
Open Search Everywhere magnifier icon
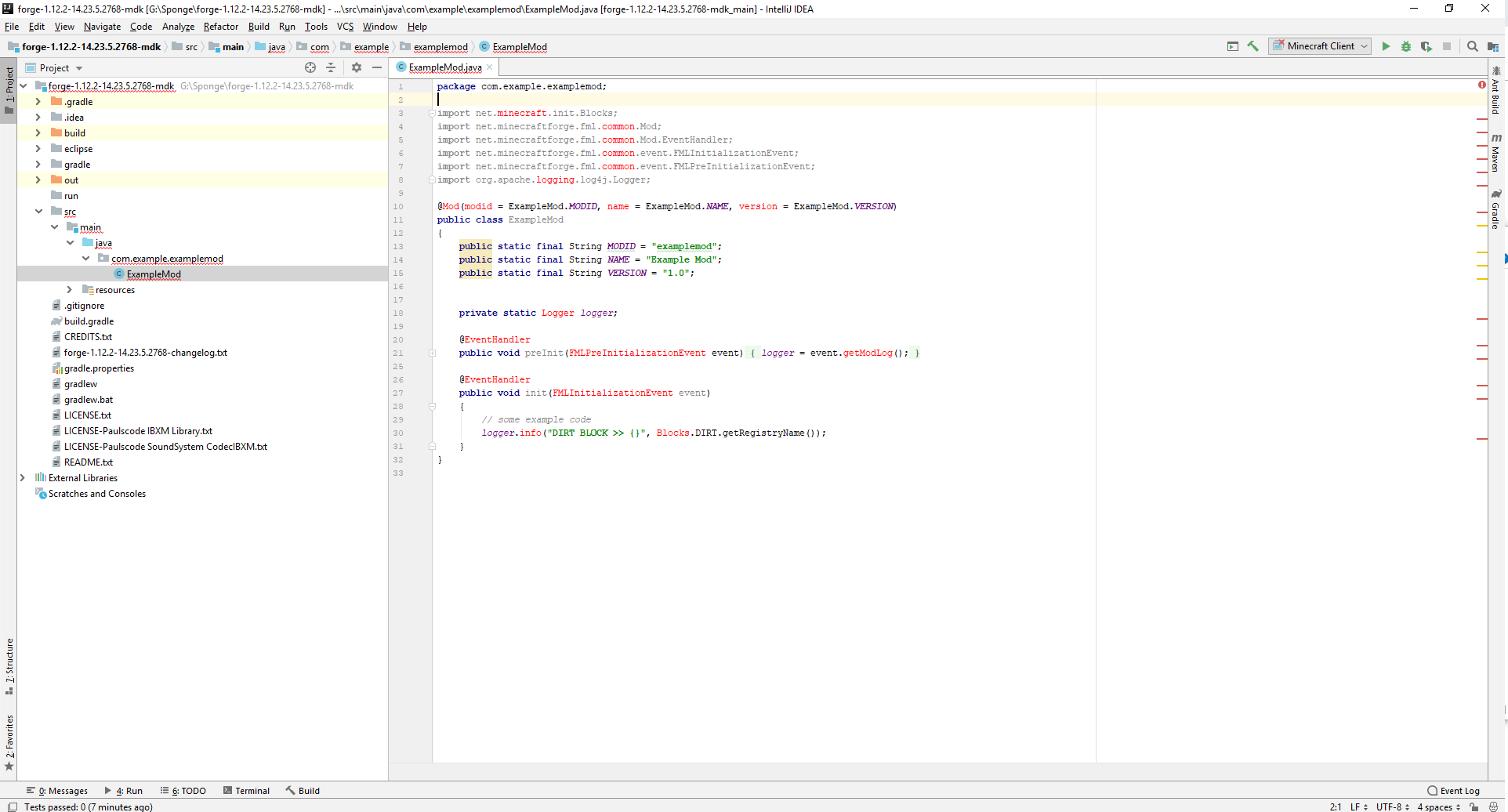point(1473,46)
